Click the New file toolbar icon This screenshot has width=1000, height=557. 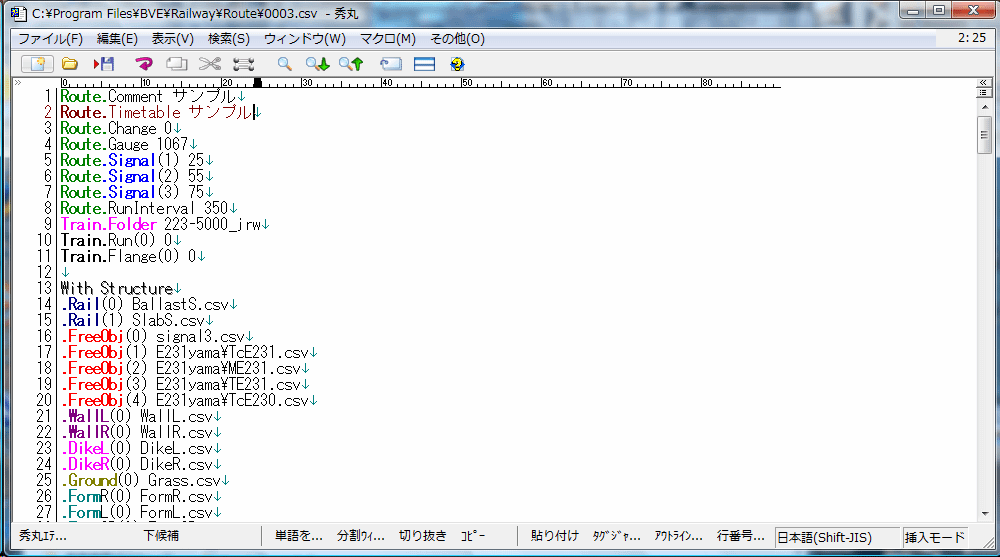[37, 64]
